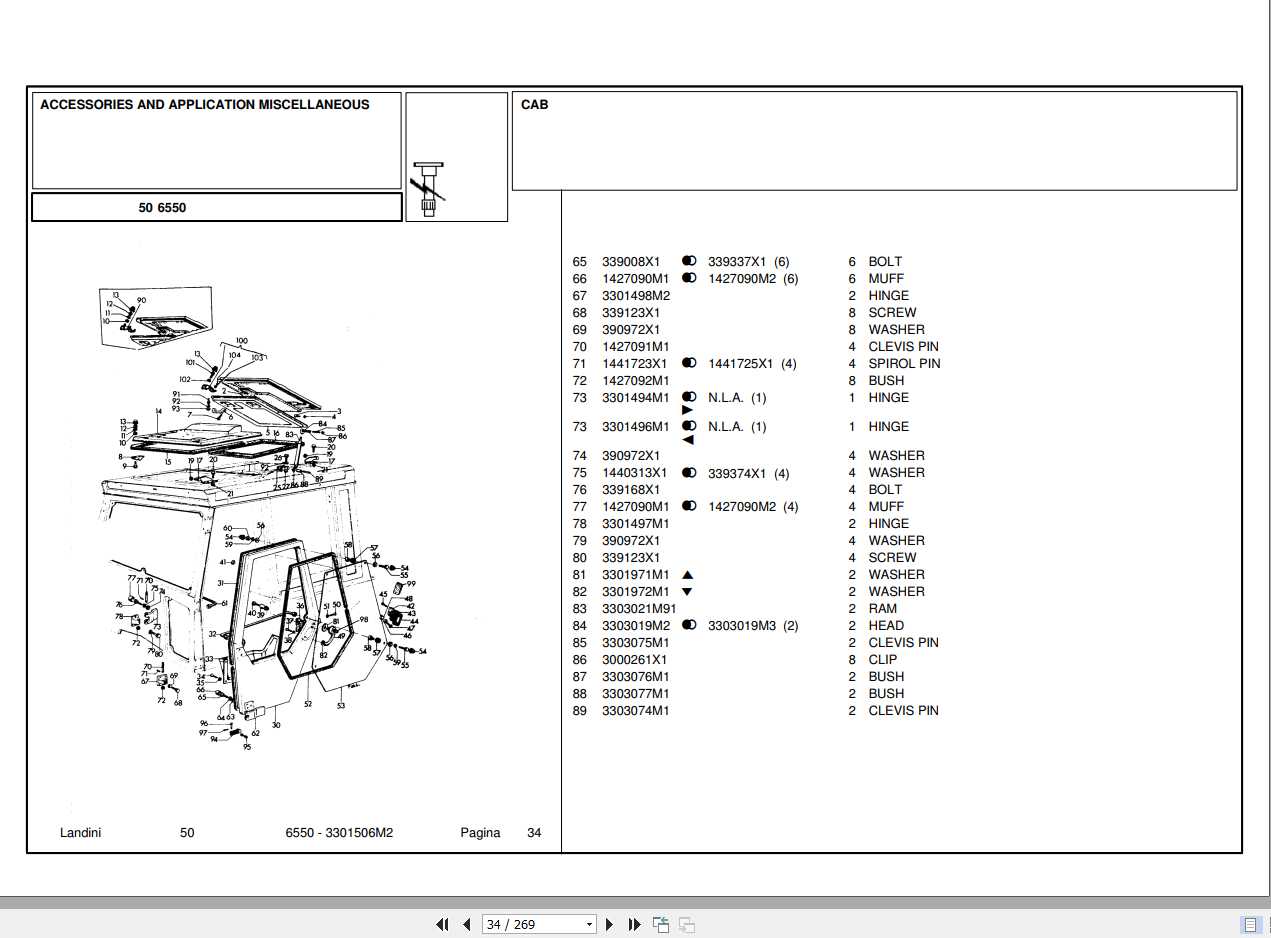The width and height of the screenshot is (1271, 938).
Task: Click the right-pointing arrow marker next to 3301494M1
Action: [688, 408]
